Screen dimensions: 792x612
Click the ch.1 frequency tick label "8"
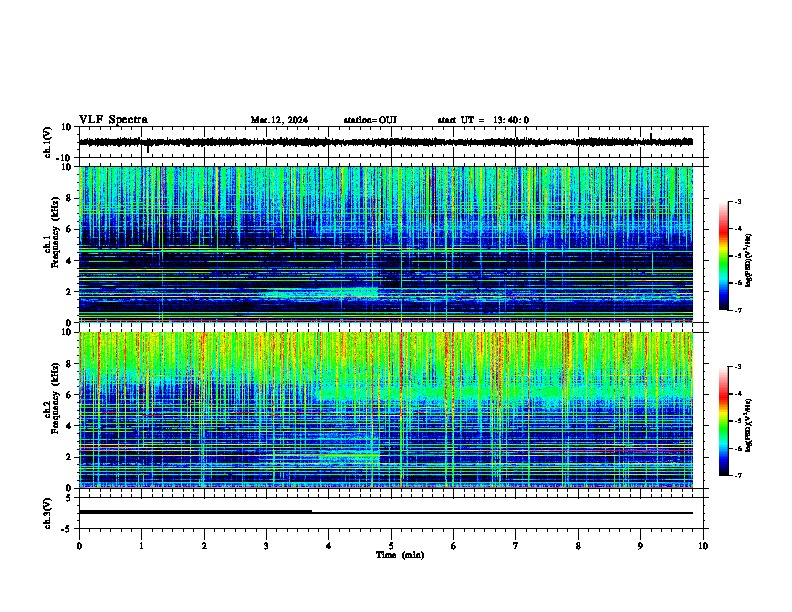69,198
